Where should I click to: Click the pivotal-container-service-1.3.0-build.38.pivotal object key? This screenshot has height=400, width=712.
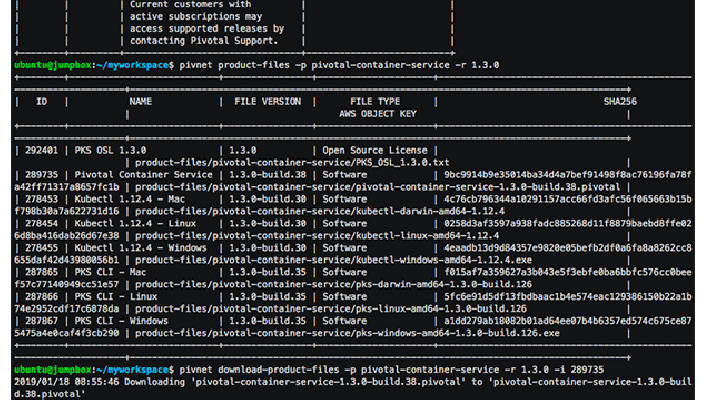click(x=377, y=187)
